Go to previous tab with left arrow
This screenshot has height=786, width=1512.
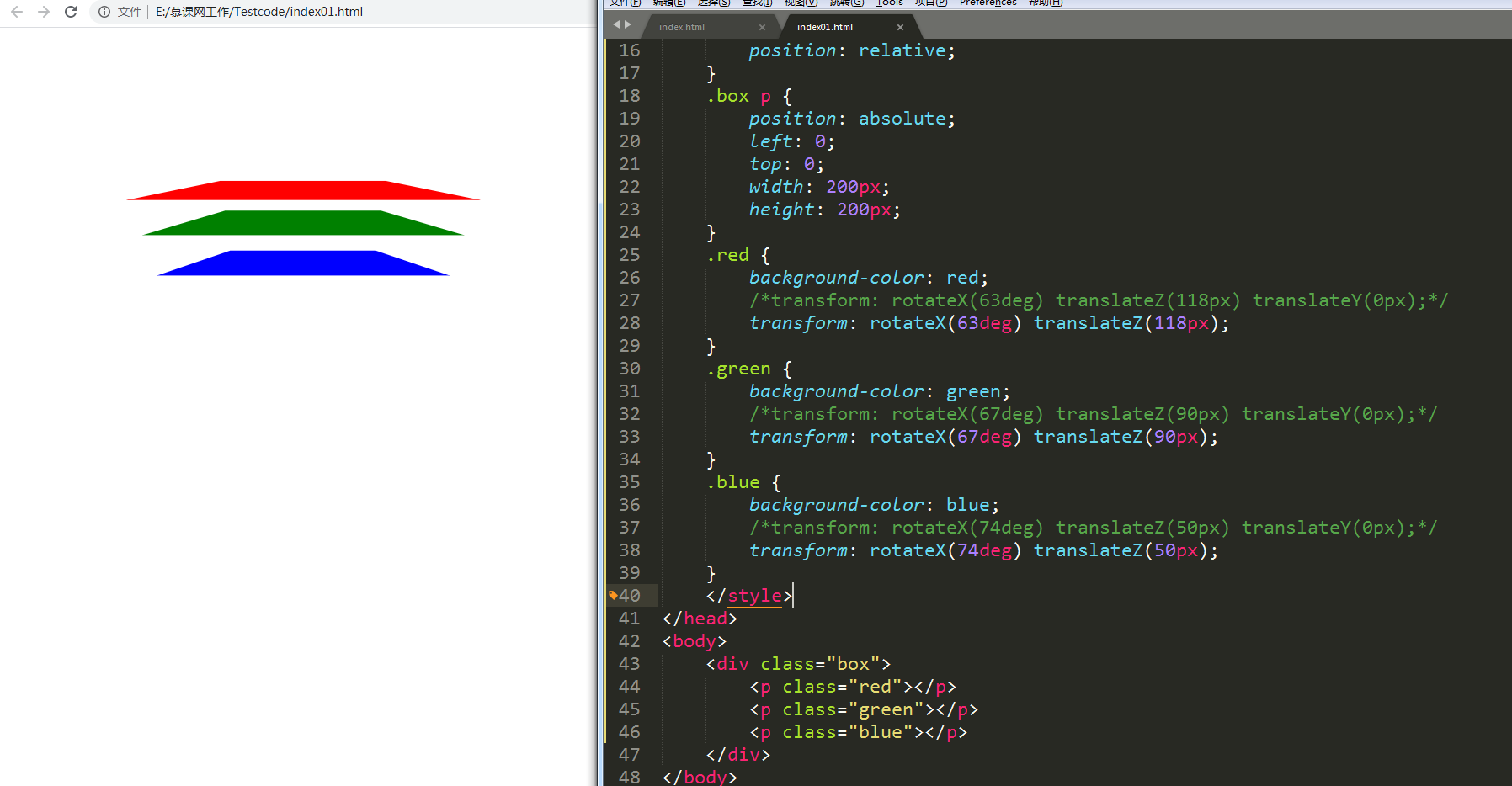click(x=616, y=24)
